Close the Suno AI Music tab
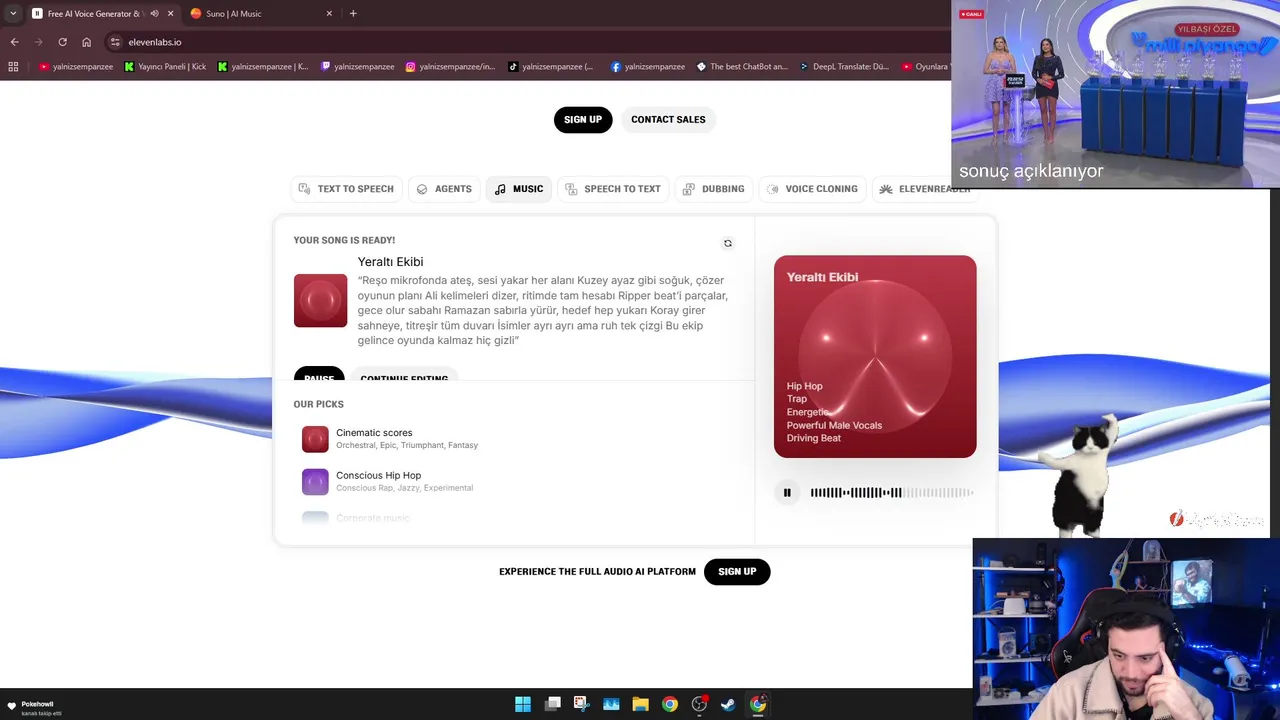The width and height of the screenshot is (1280, 720). click(329, 14)
